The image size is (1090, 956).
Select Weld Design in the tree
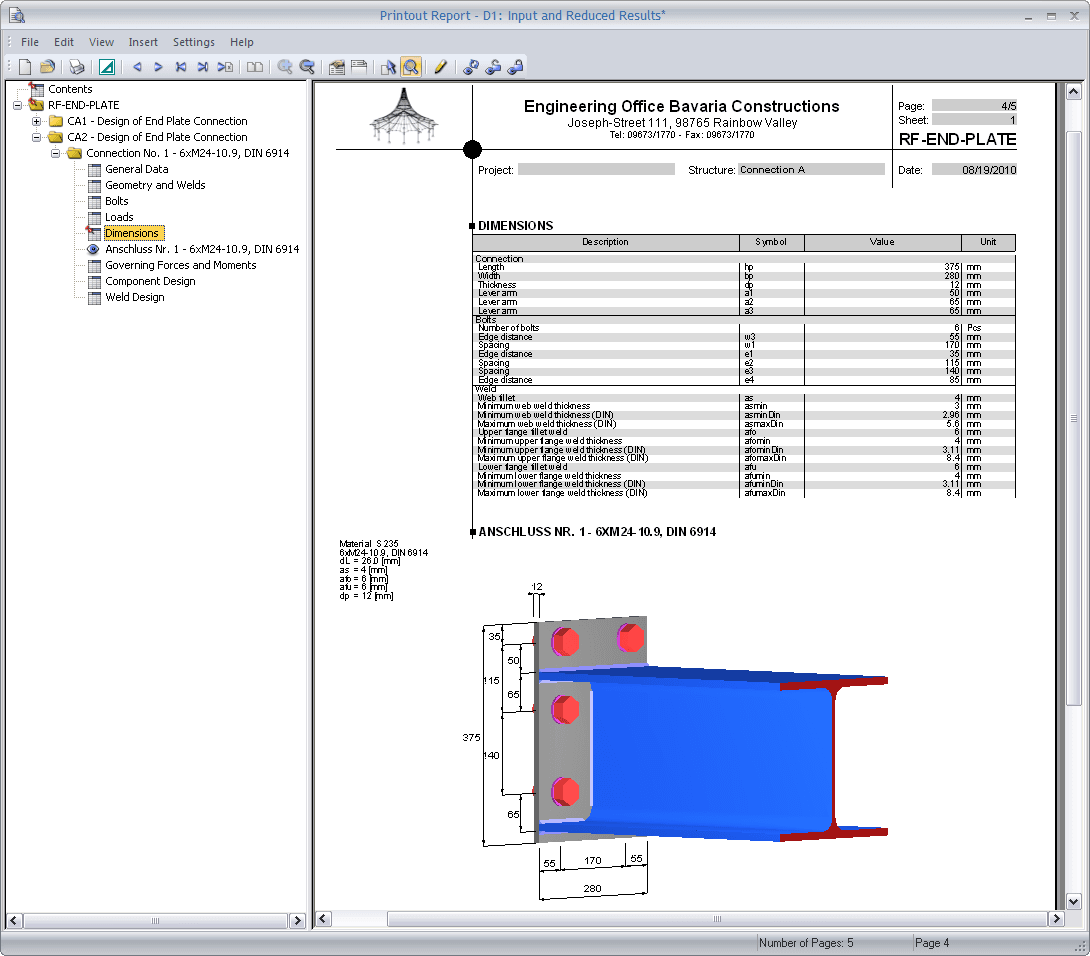pyautogui.click(x=135, y=297)
